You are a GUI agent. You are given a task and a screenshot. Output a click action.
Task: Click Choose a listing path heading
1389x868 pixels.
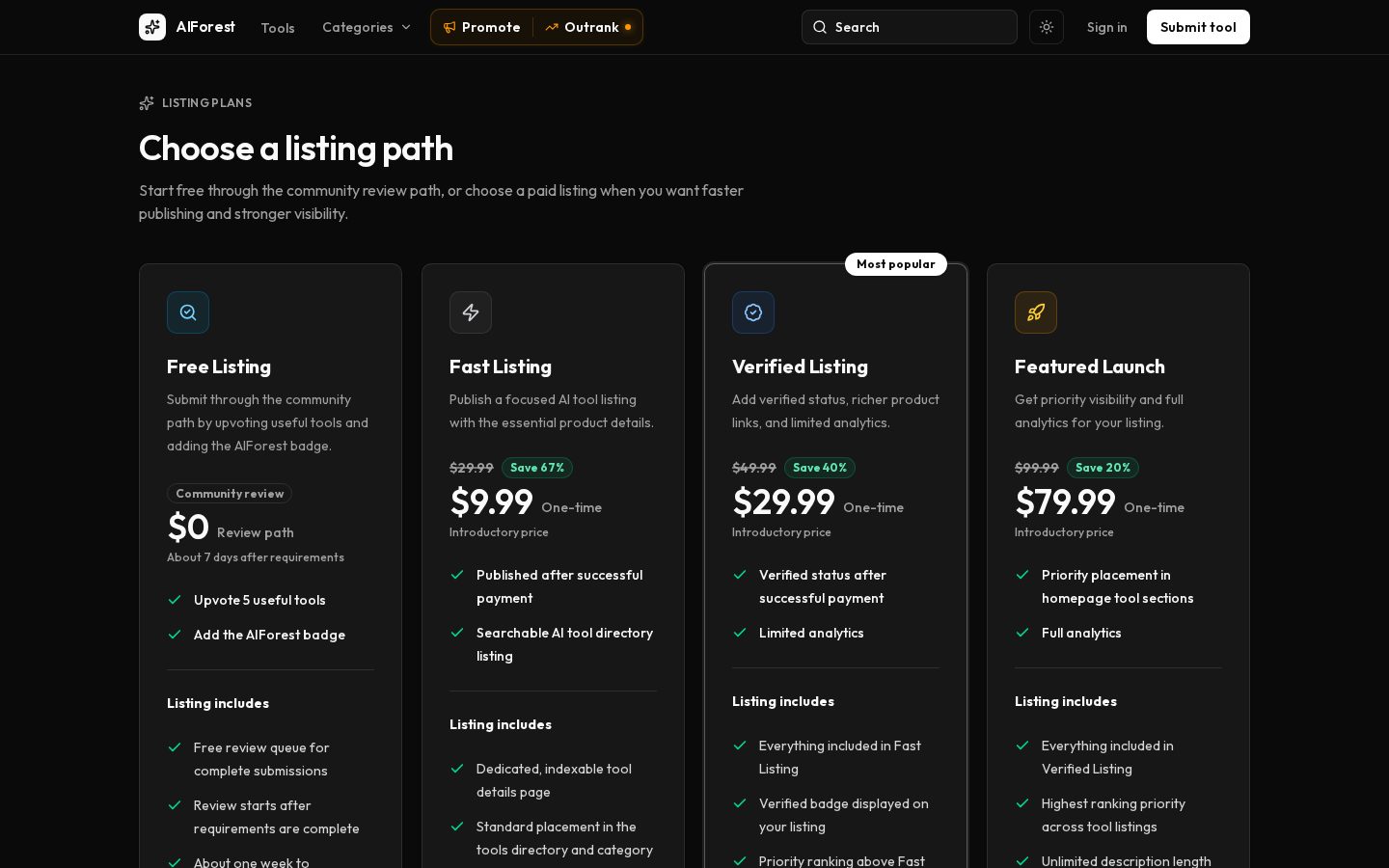coord(296,149)
